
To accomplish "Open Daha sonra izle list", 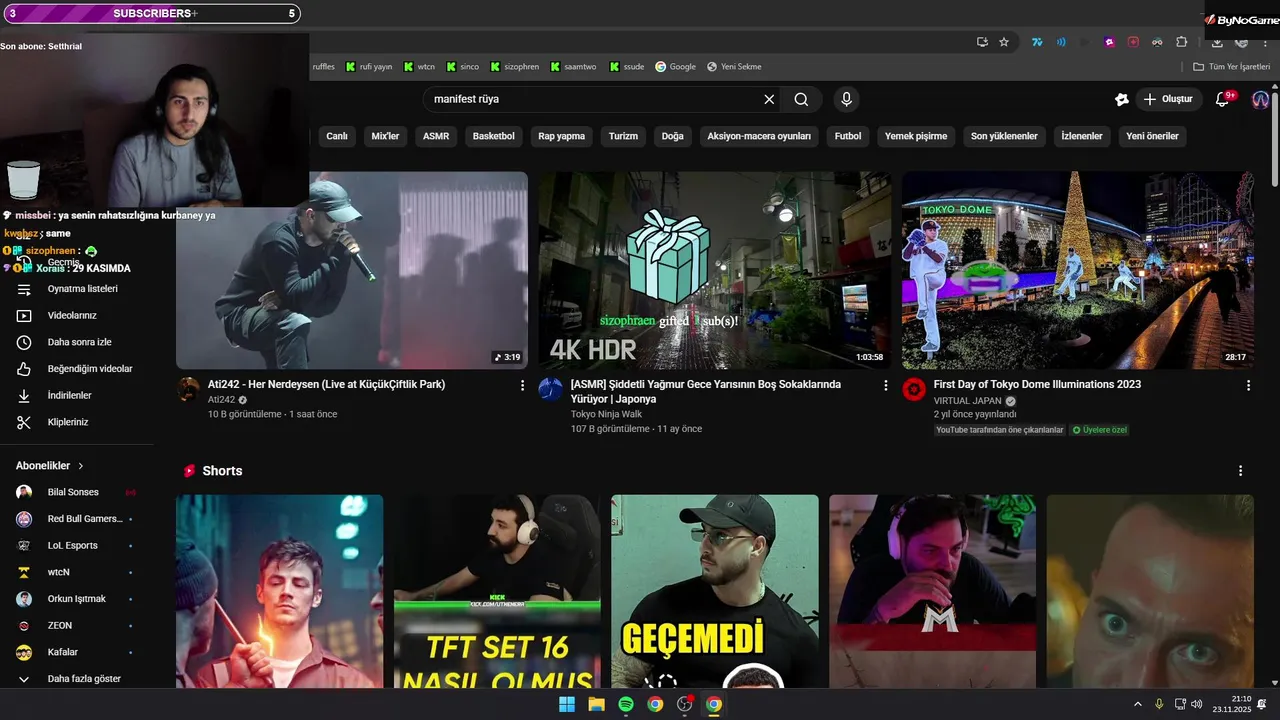I will [x=77, y=342].
